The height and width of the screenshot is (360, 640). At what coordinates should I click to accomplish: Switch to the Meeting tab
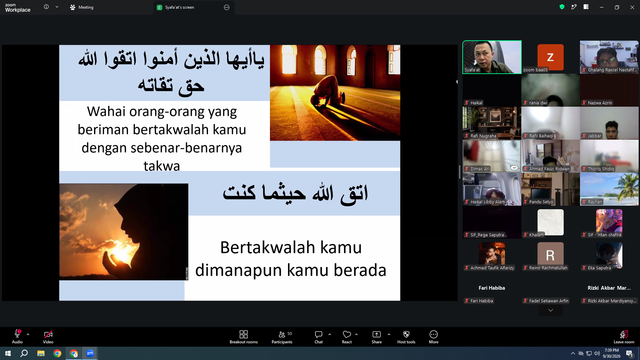click(82, 7)
